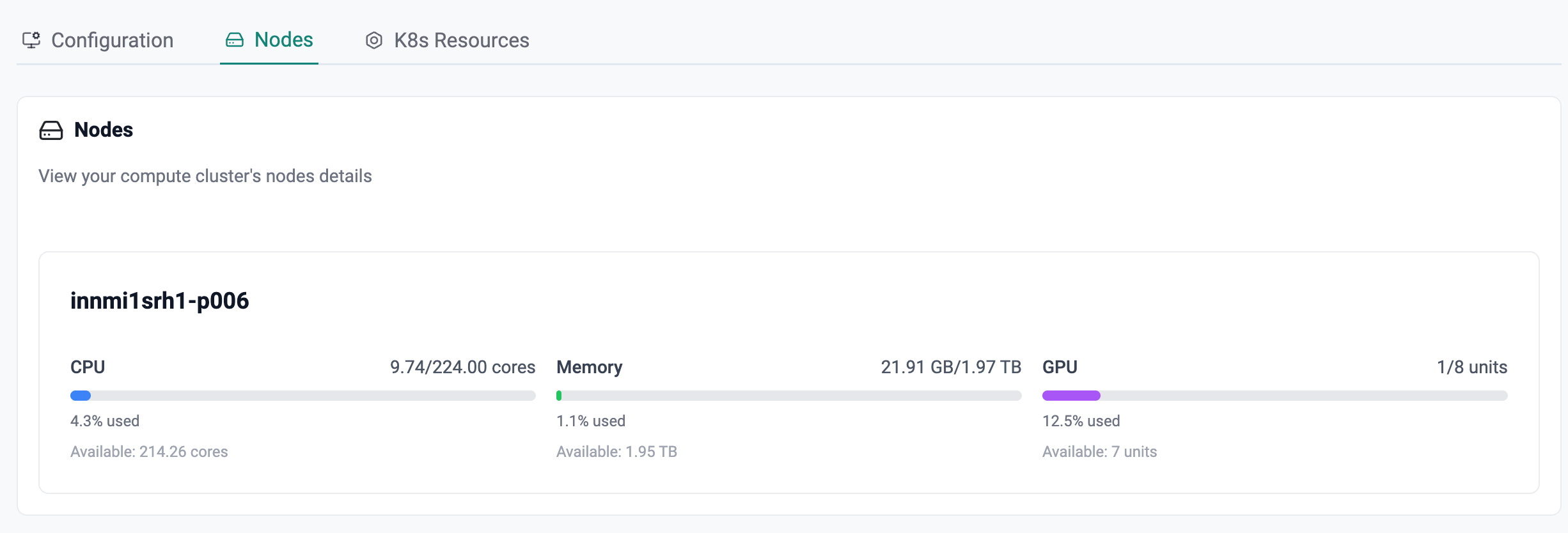1568x533 pixels.
Task: Switch to the Nodes tab
Action: point(283,40)
